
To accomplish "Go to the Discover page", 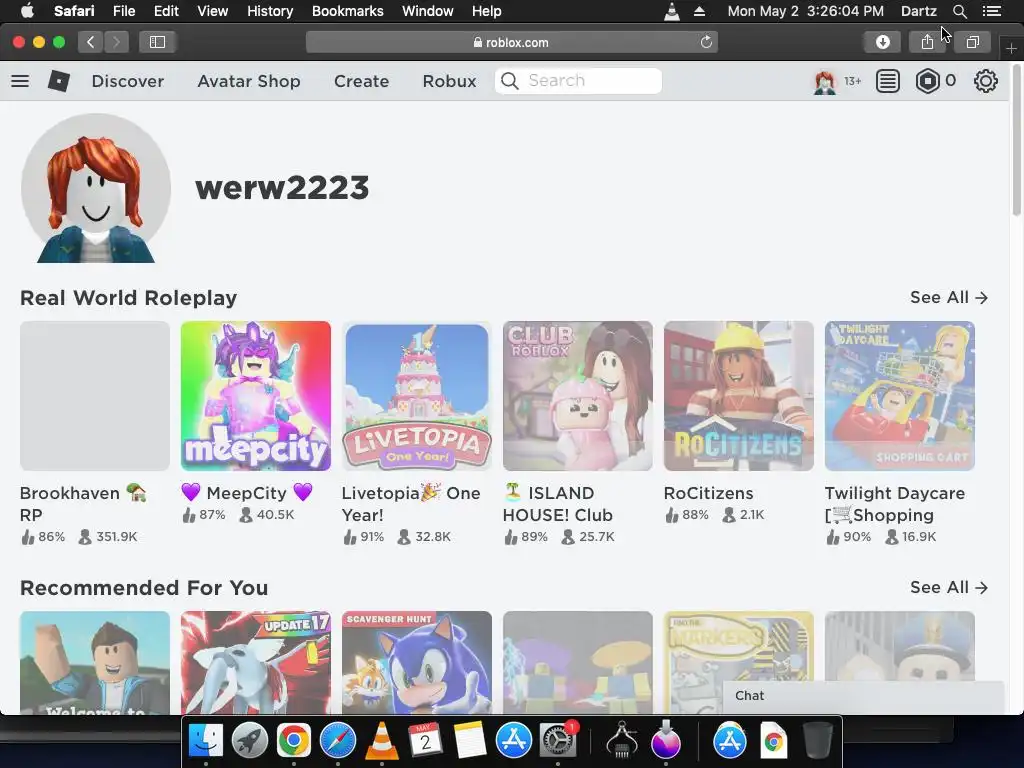I will (x=128, y=81).
